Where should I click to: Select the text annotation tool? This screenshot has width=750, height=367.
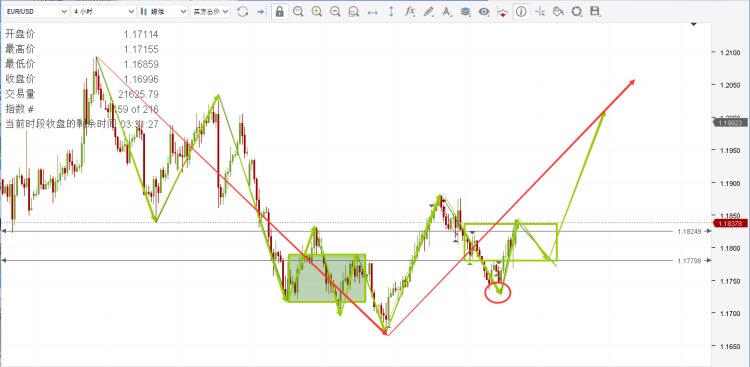(447, 12)
